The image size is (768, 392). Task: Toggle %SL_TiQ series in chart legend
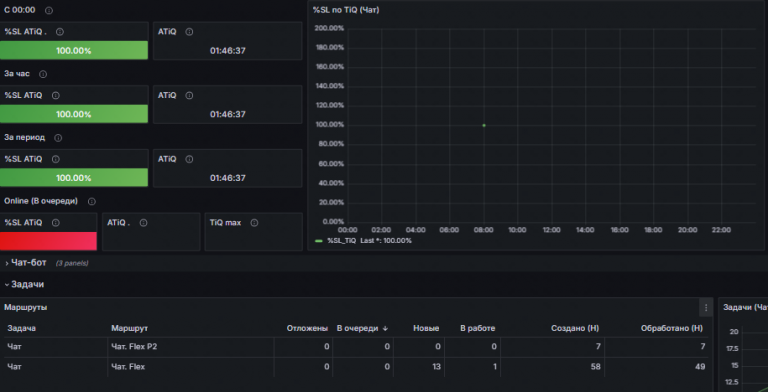342,241
